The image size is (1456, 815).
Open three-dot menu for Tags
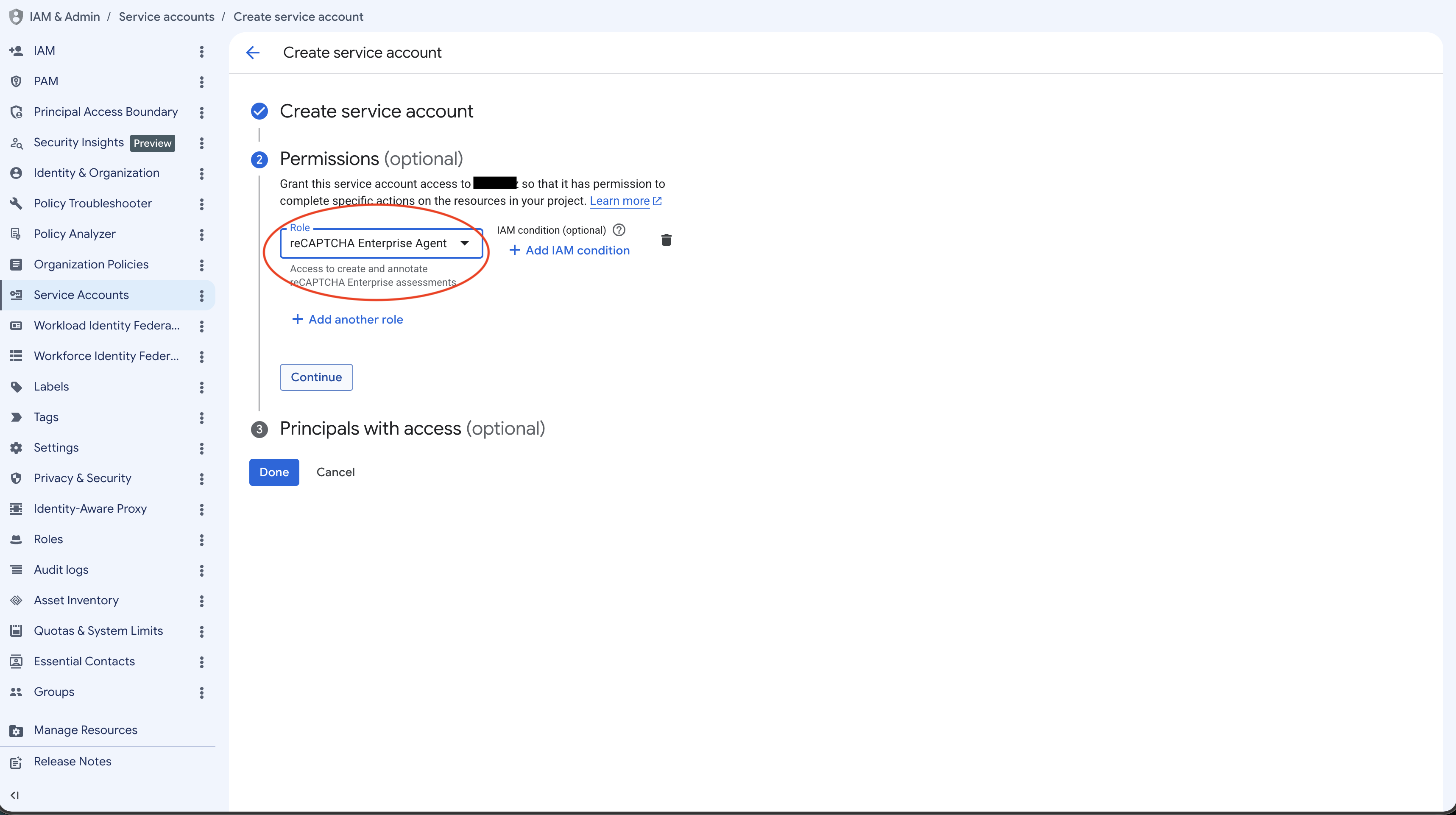(202, 418)
